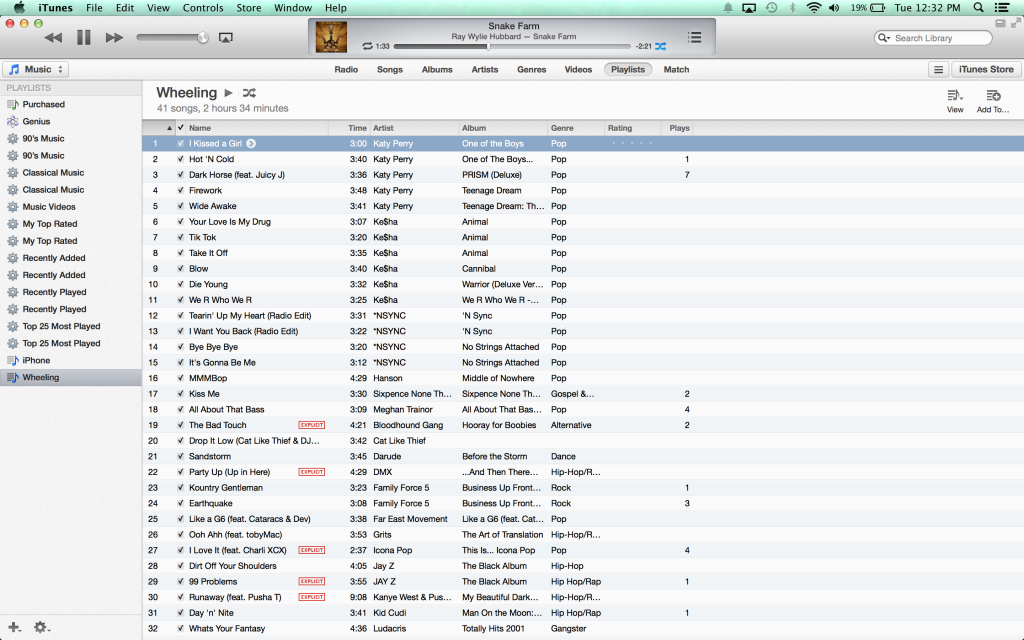Sort songs by Time column
Viewport: 1024px width, 640px height.
click(349, 128)
